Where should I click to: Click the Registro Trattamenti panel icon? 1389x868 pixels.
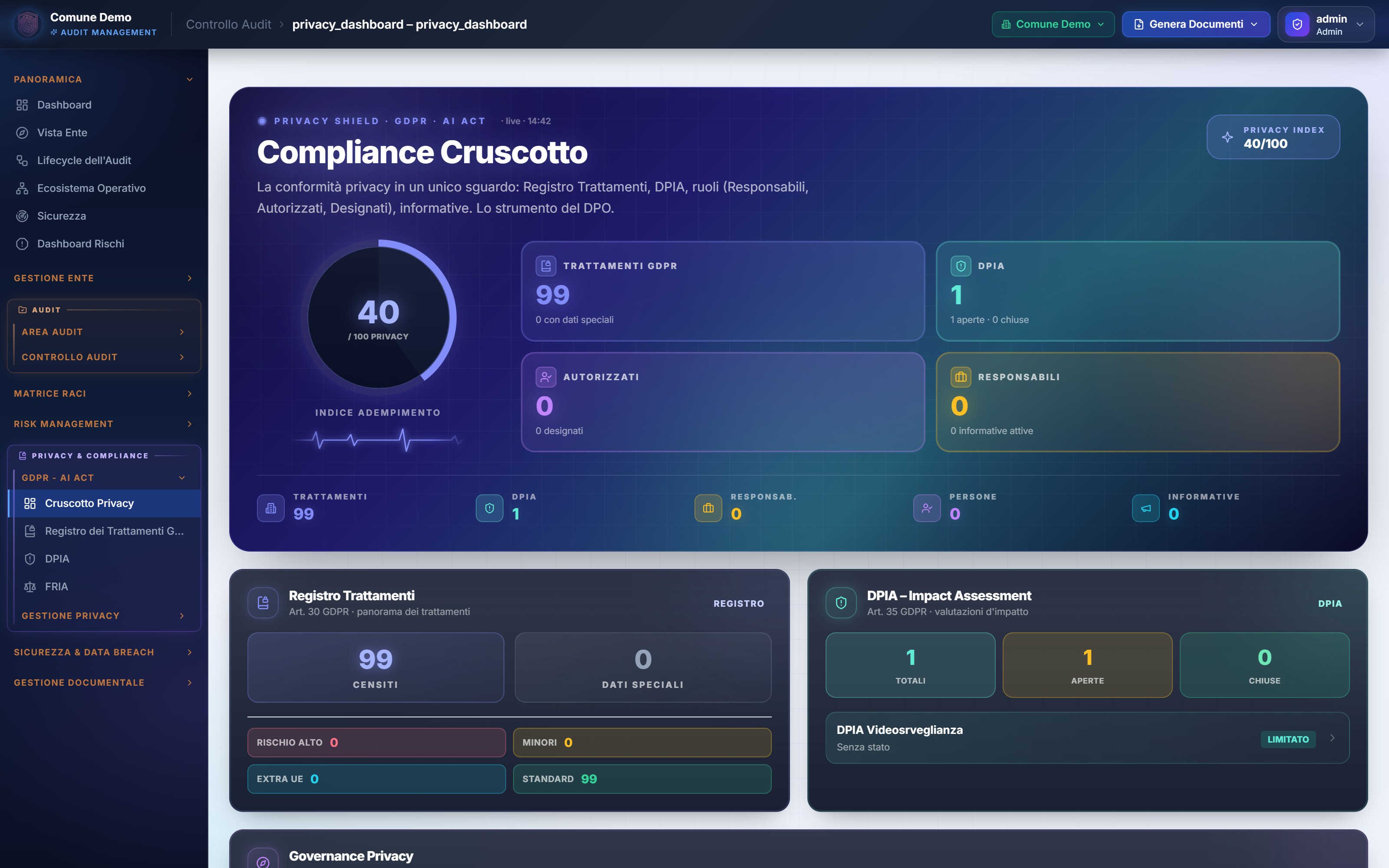point(263,603)
